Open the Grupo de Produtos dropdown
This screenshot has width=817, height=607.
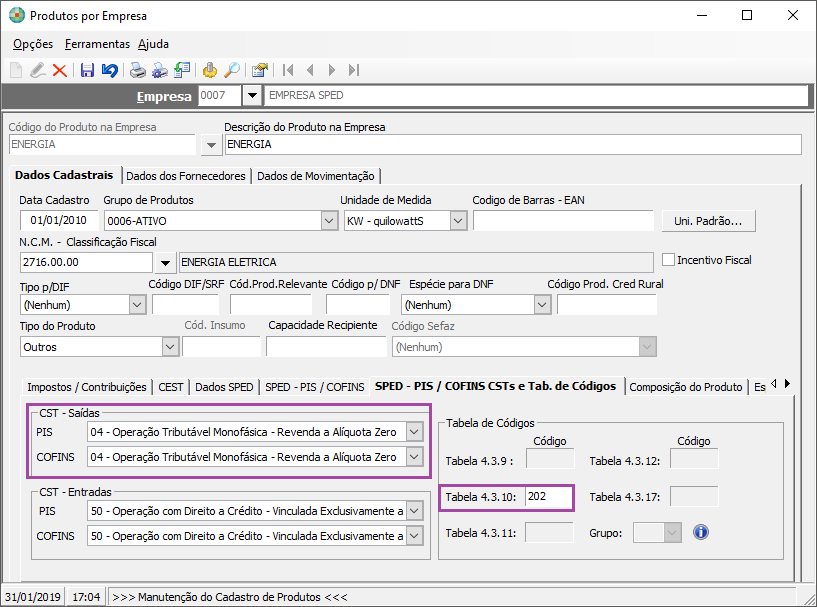329,221
